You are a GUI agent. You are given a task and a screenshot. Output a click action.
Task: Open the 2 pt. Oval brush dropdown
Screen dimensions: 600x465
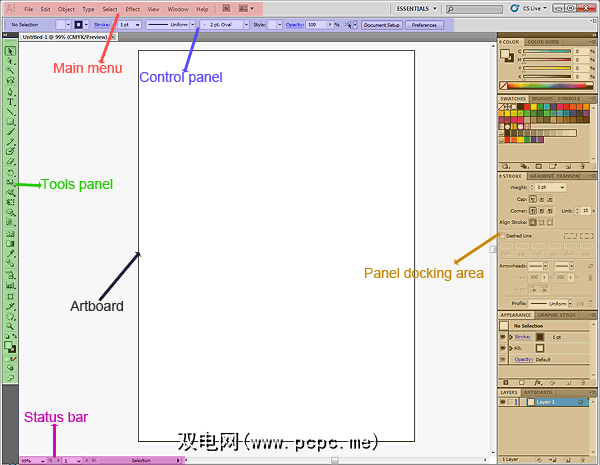pyautogui.click(x=246, y=24)
